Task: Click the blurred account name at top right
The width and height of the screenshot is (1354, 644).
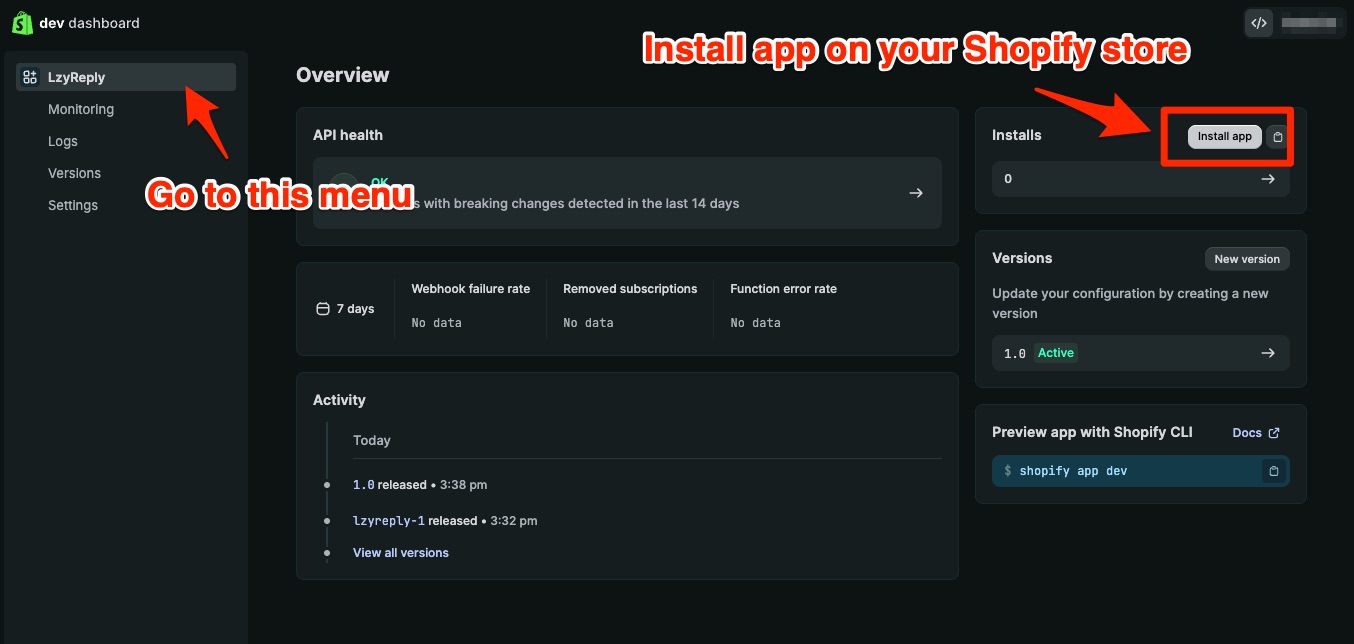Action: point(1309,22)
